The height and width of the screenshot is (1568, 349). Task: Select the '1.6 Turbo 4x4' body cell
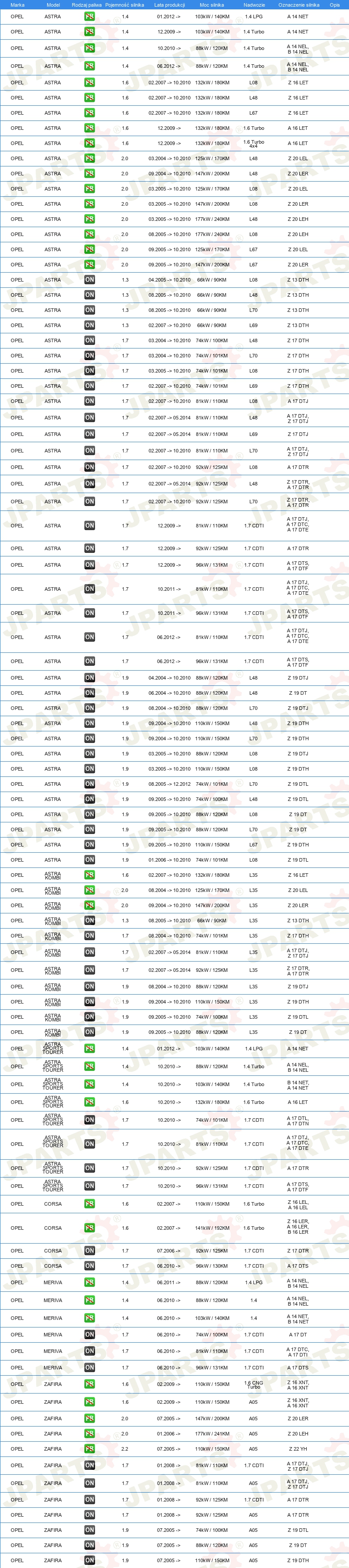click(x=254, y=144)
